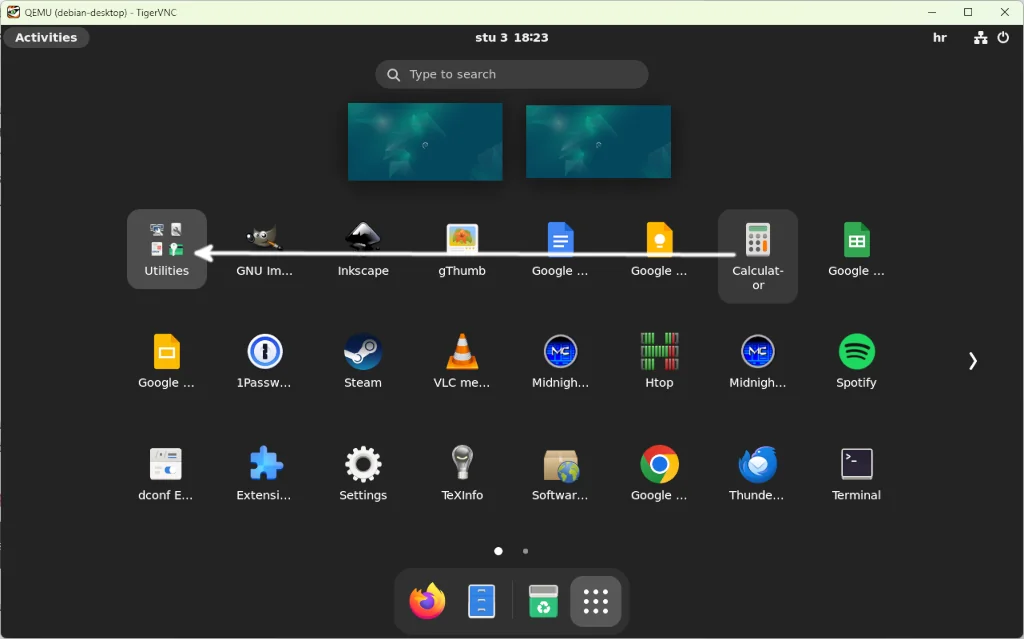Start the Htop system monitor
Viewport: 1024px width, 639px height.
(x=658, y=352)
